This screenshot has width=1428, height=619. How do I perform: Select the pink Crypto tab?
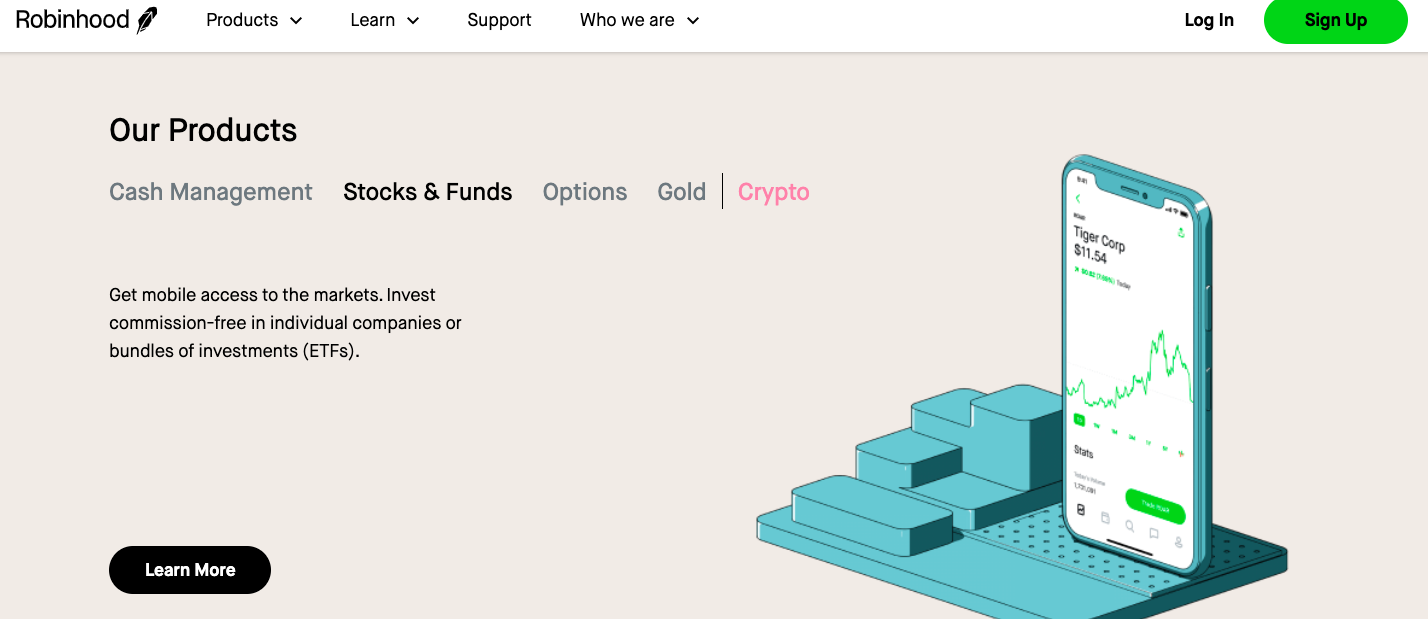pos(774,192)
